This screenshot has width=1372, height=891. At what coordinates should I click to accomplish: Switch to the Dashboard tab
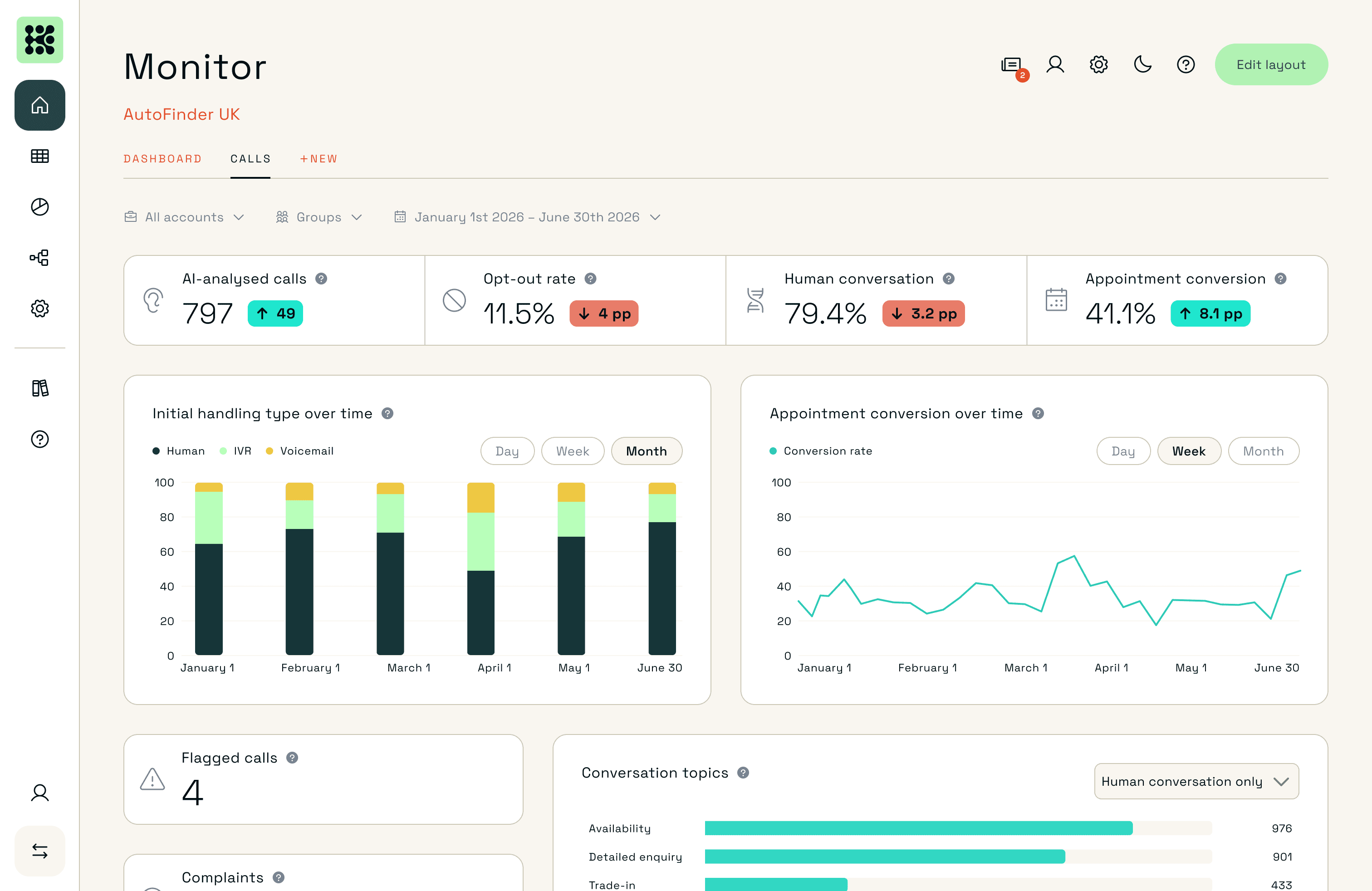pyautogui.click(x=162, y=159)
